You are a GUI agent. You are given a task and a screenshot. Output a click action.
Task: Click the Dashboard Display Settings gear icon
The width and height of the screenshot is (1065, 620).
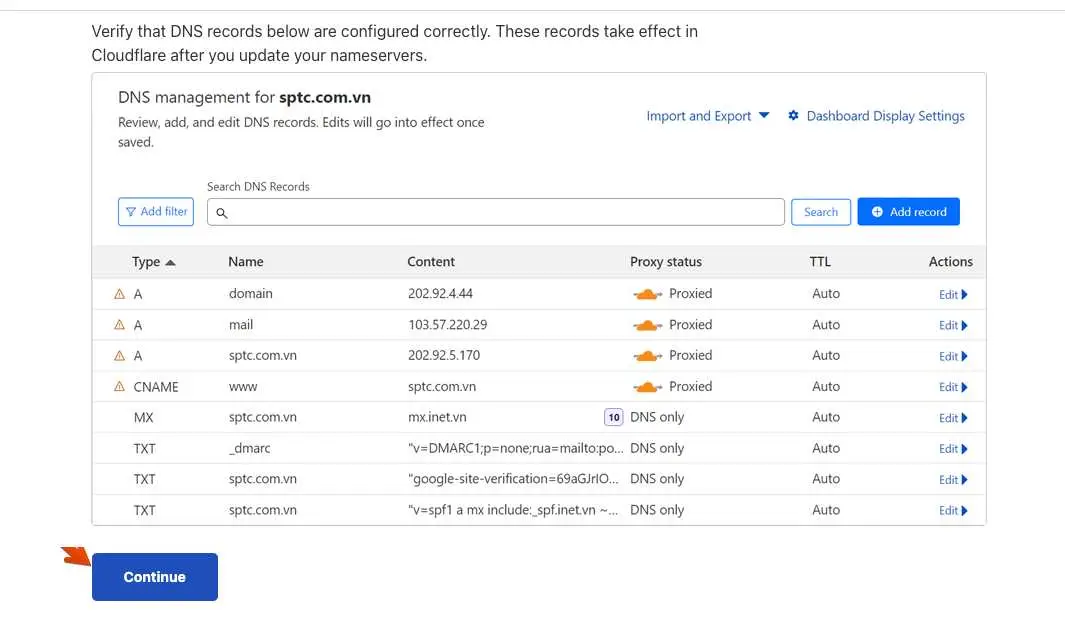(793, 115)
